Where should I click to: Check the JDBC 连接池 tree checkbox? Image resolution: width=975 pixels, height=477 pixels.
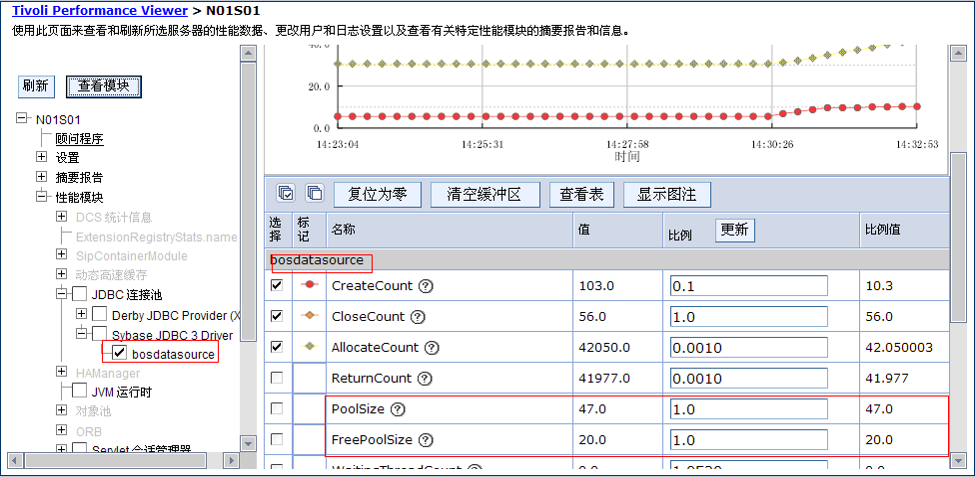[x=80, y=294]
